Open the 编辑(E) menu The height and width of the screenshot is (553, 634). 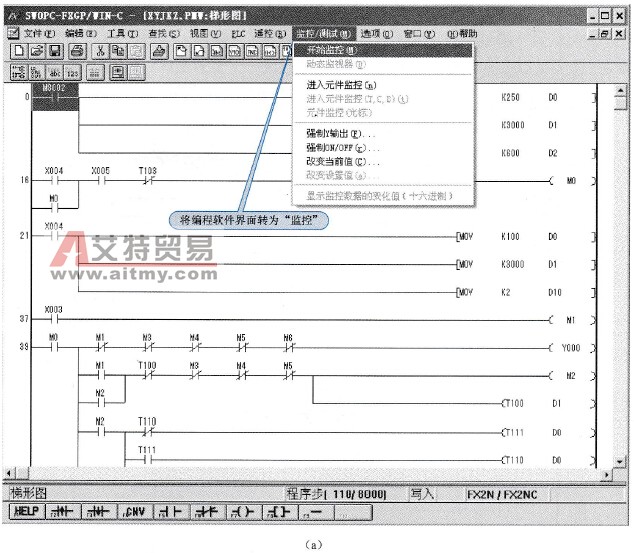(x=81, y=34)
